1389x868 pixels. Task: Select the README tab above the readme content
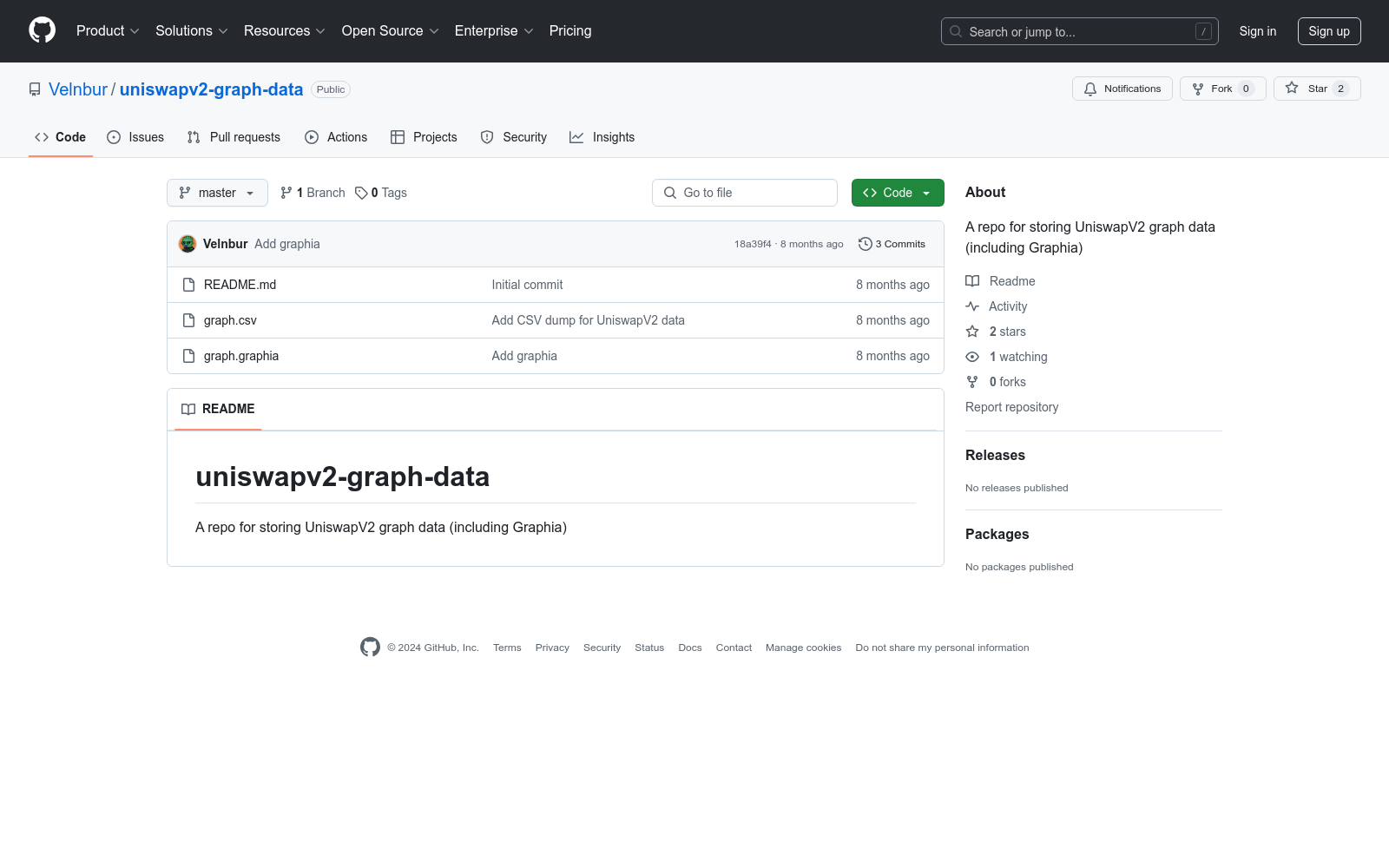[218, 409]
